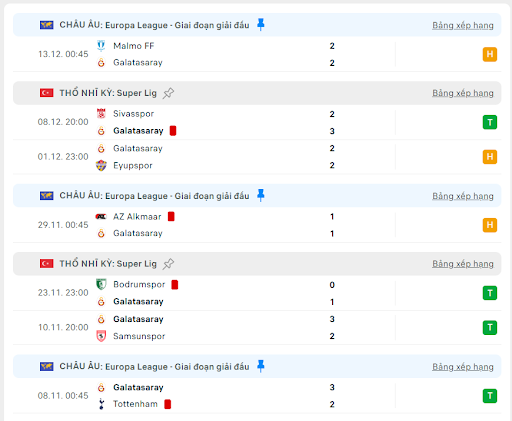Open Bảng xếp hạng for the first Super Lig

tap(463, 93)
